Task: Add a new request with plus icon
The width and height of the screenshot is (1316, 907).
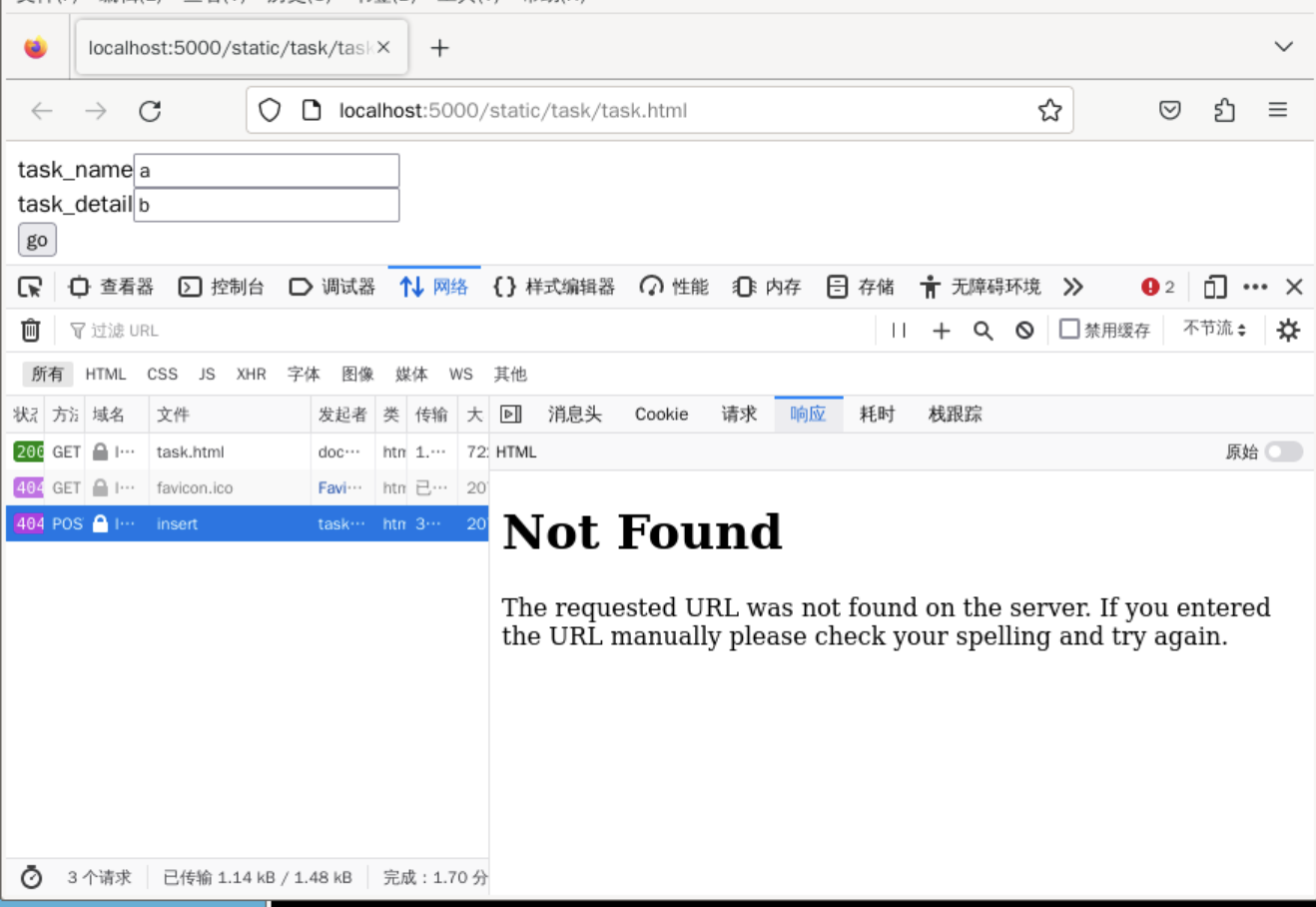Action: click(941, 331)
